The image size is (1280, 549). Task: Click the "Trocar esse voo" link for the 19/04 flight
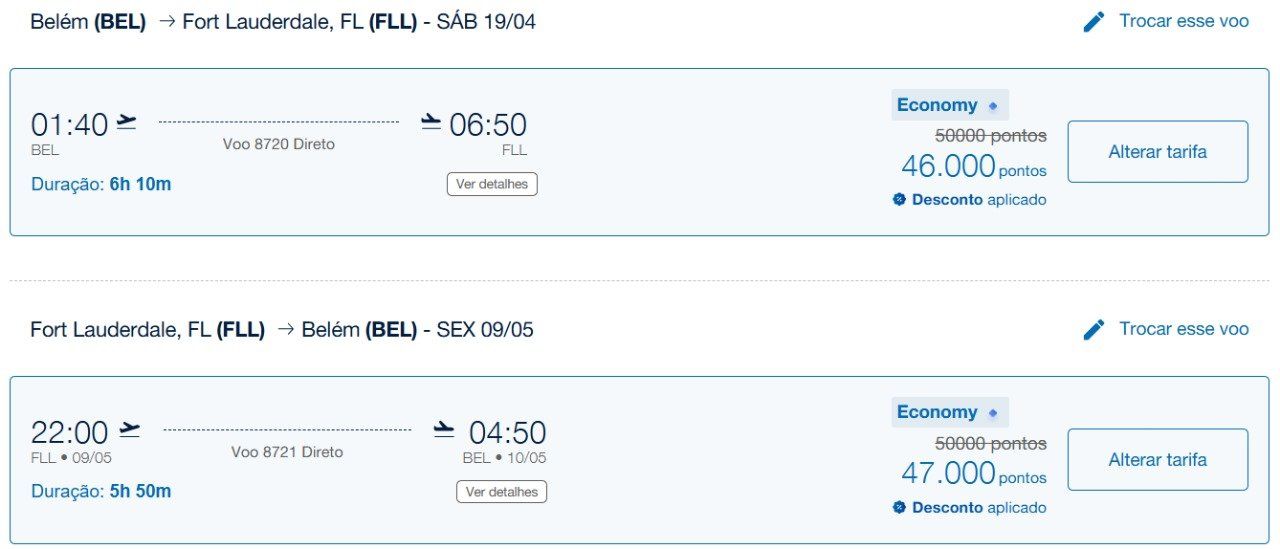click(1183, 21)
